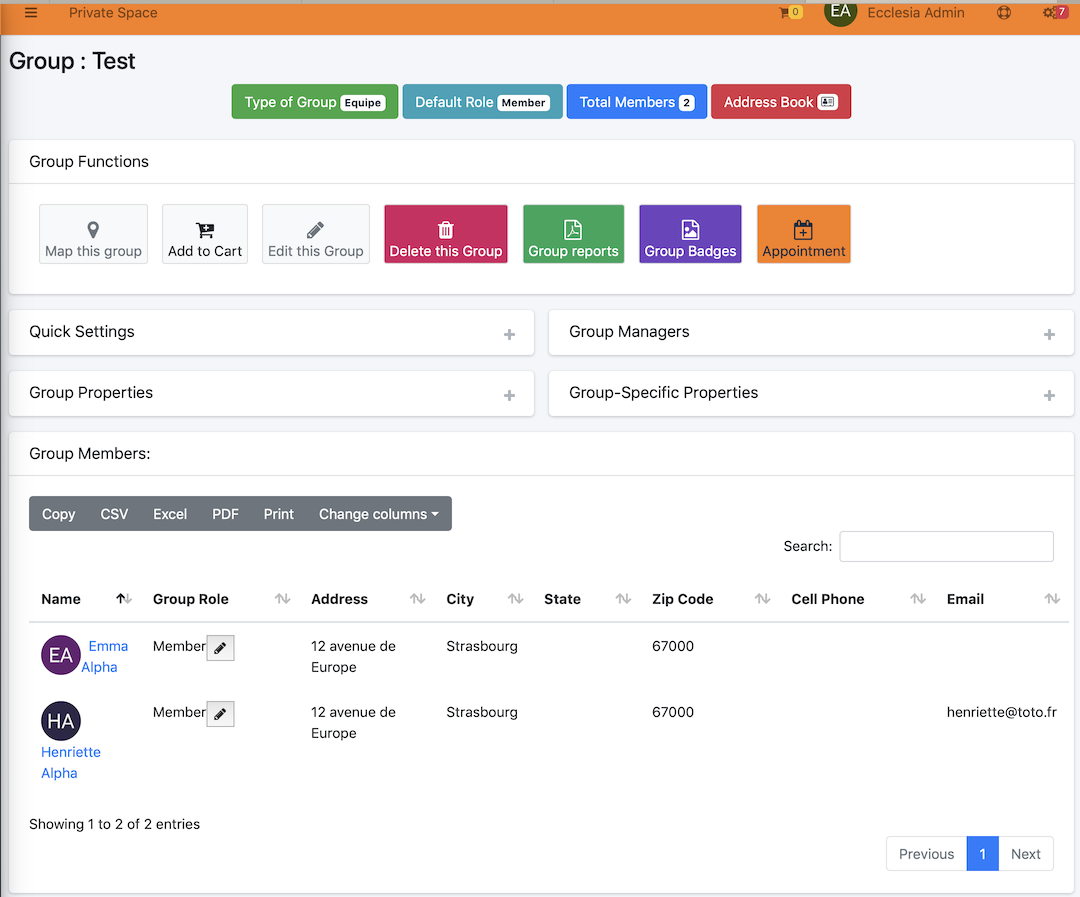Go to Next page
The width and height of the screenshot is (1080, 897).
(x=1026, y=854)
